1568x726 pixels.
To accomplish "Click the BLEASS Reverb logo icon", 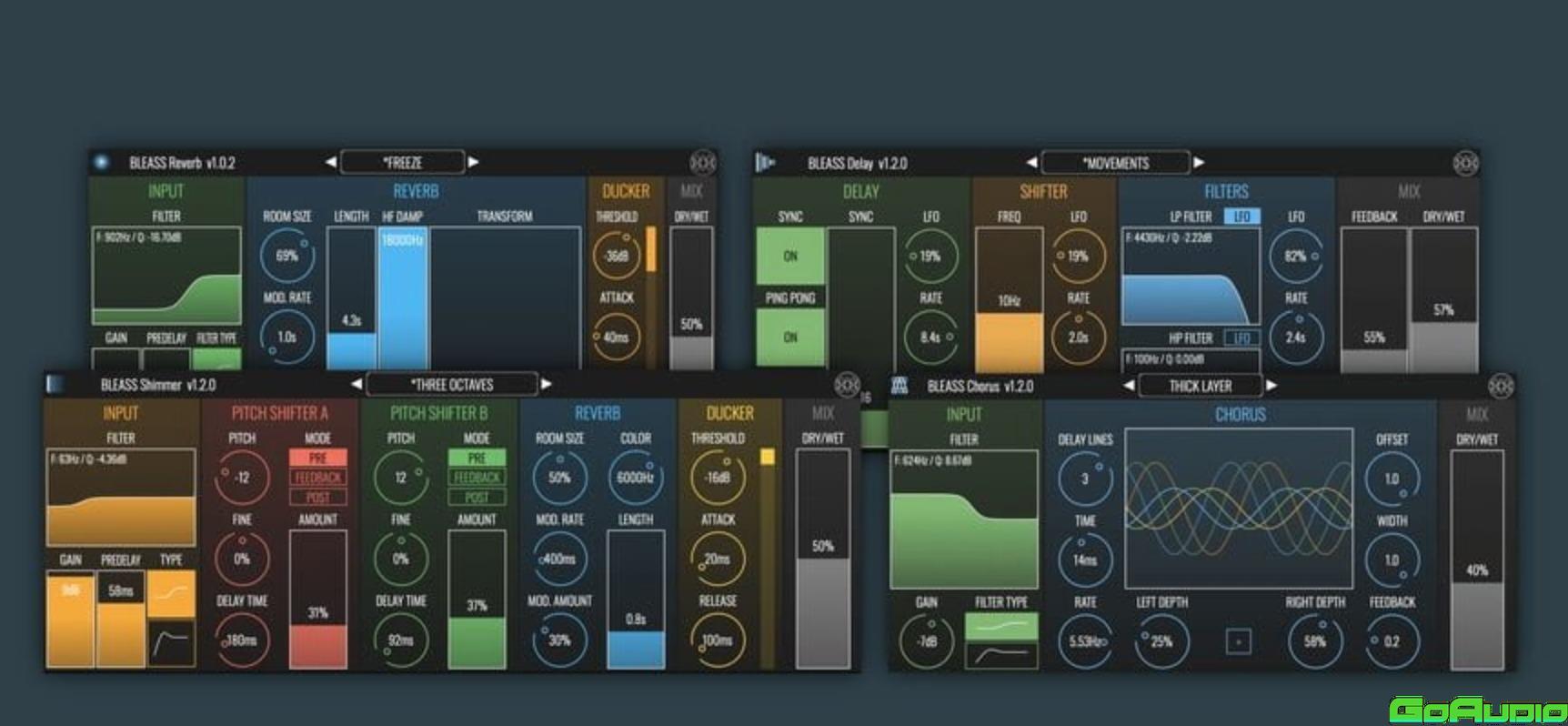I will click(x=101, y=162).
